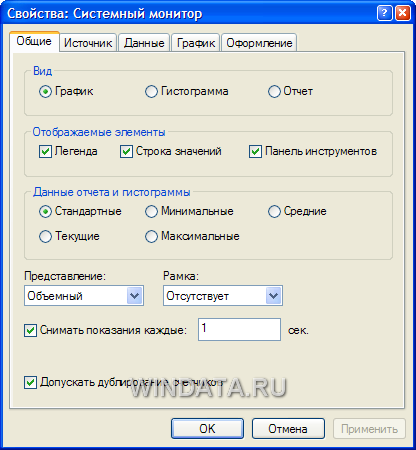Viewport: 416px width, 450px height.
Task: Select the График view radio button
Action: click(x=45, y=91)
